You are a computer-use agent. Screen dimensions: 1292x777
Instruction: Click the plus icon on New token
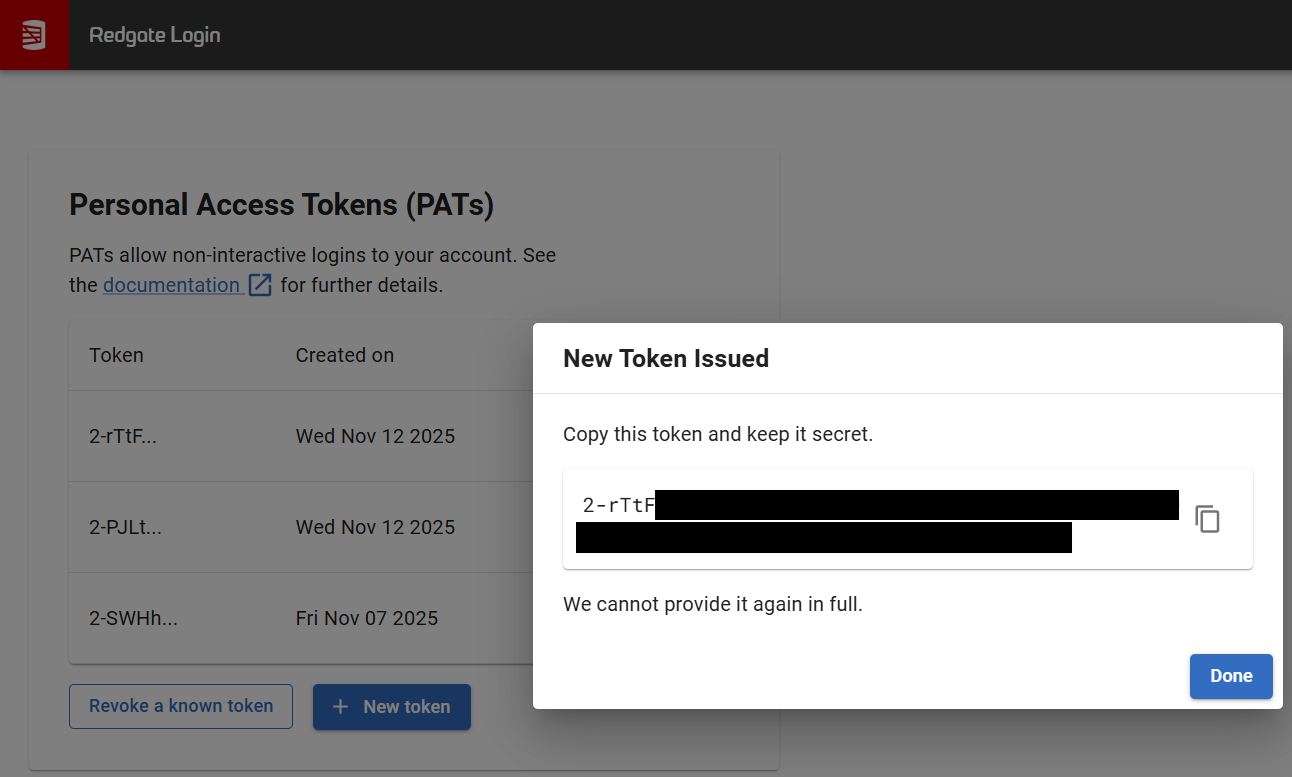(x=340, y=706)
